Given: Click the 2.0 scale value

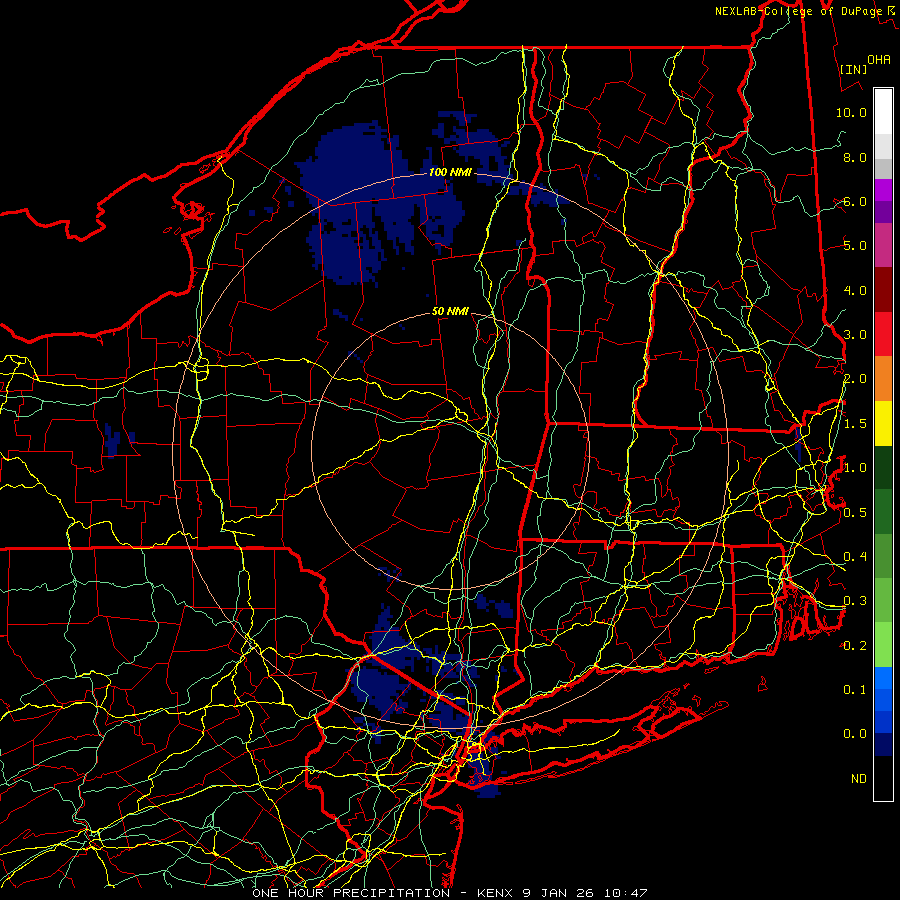Looking at the screenshot, I should 855,379.
